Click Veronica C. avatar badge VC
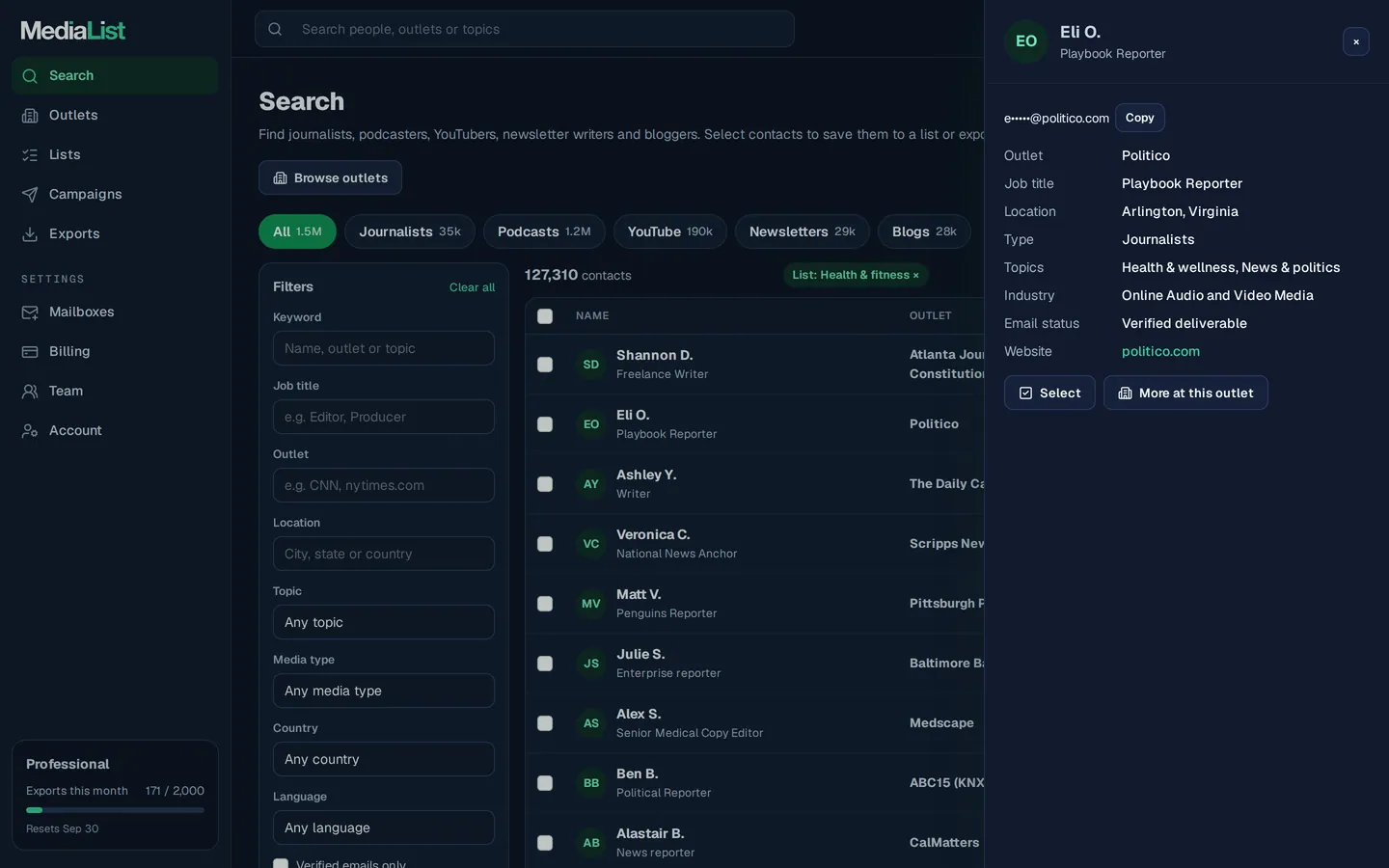Viewport: 1389px width, 868px height. click(x=591, y=544)
